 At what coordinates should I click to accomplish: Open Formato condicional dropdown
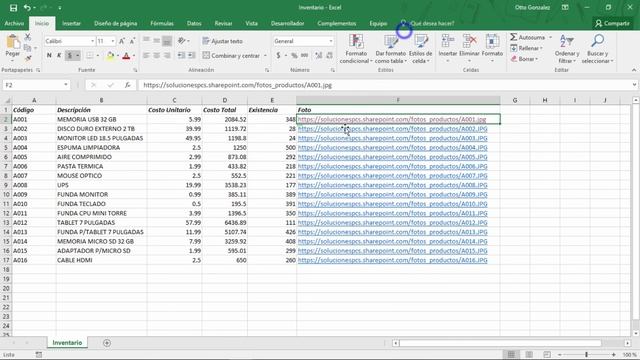(x=356, y=49)
